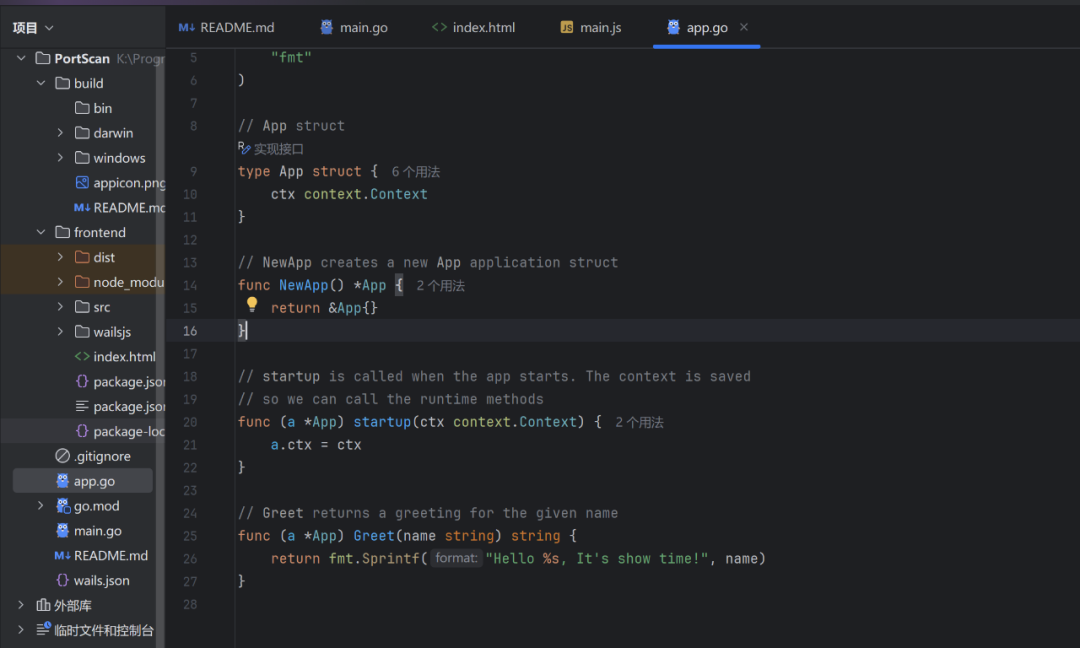
Task: Click the .gitignore ignore-file icon
Action: 63,456
